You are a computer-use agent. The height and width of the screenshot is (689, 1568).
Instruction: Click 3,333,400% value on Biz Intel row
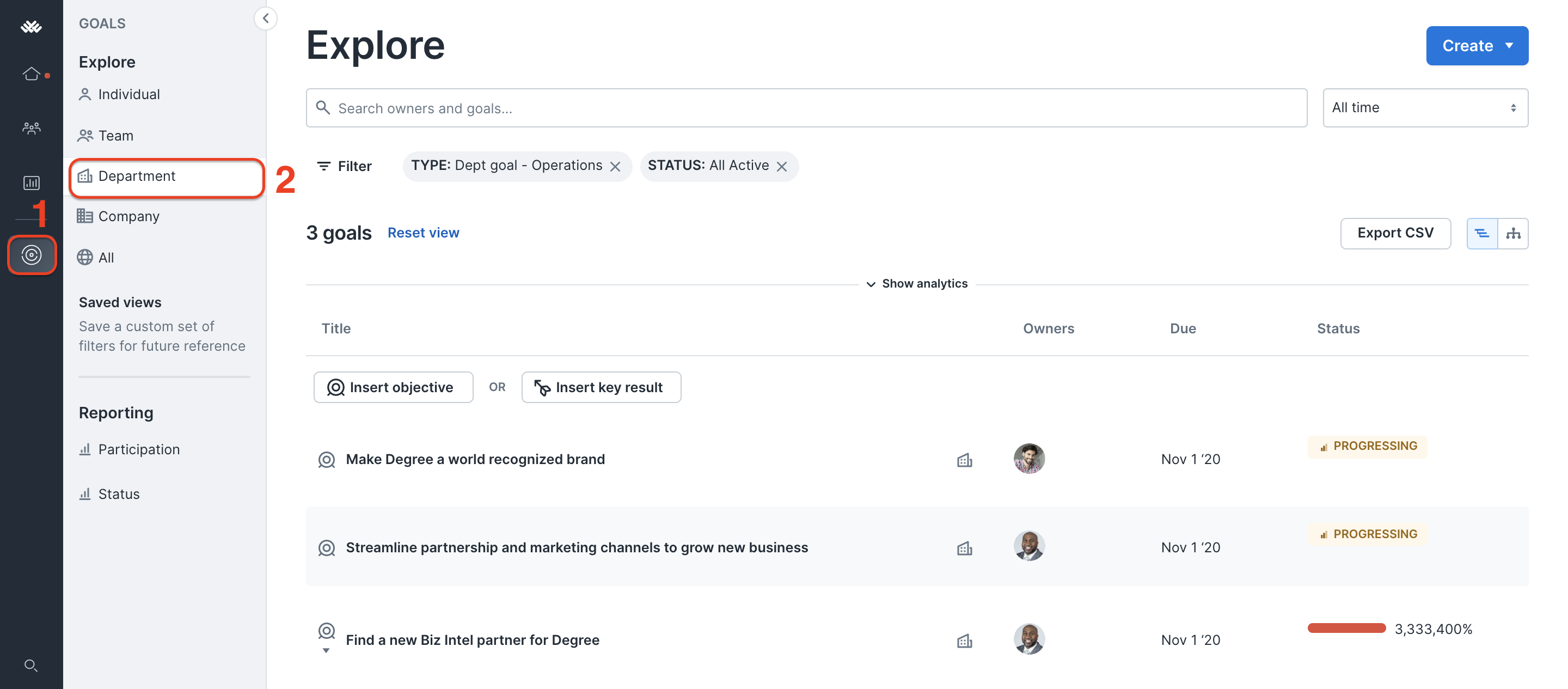click(x=1433, y=629)
